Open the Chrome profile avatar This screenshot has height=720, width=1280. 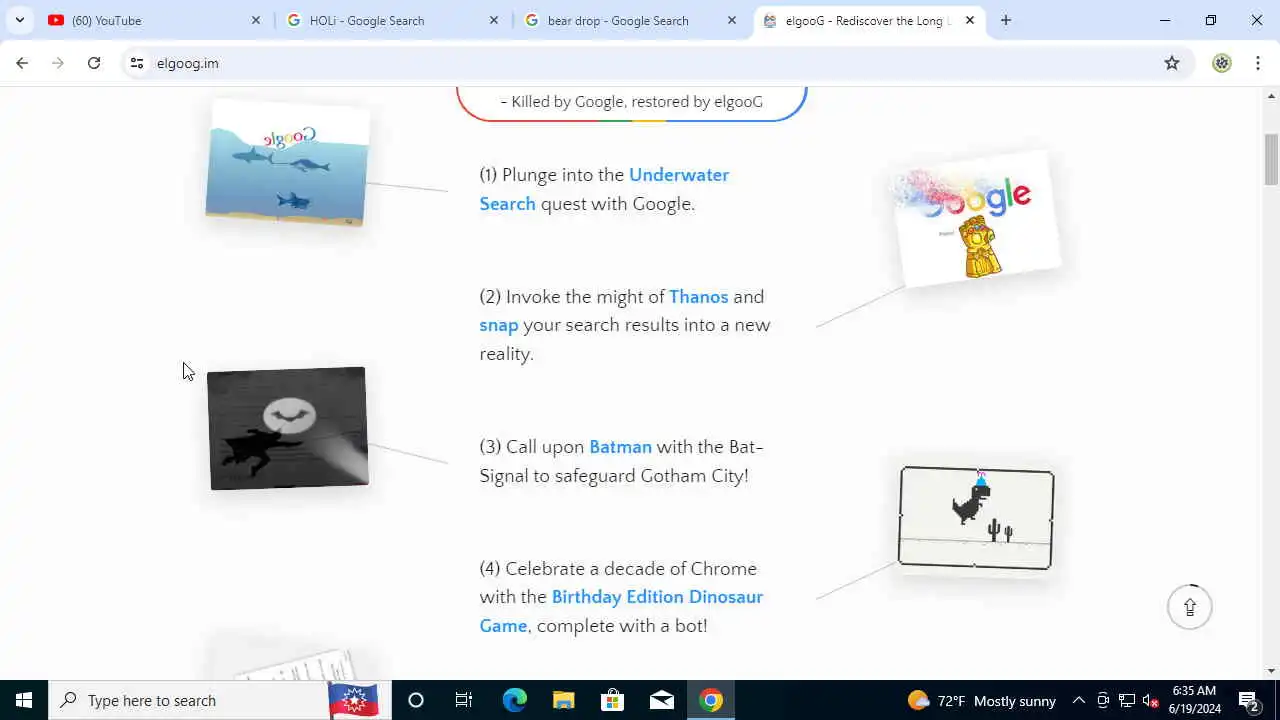(1222, 63)
